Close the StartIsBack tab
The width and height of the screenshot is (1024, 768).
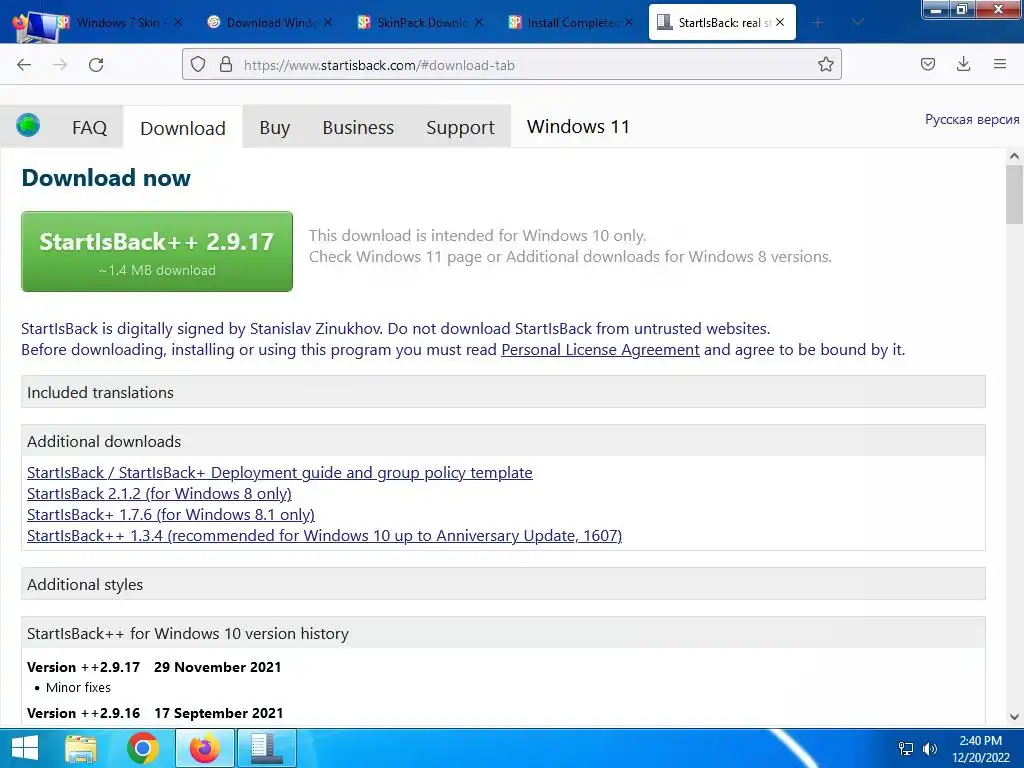(x=780, y=22)
